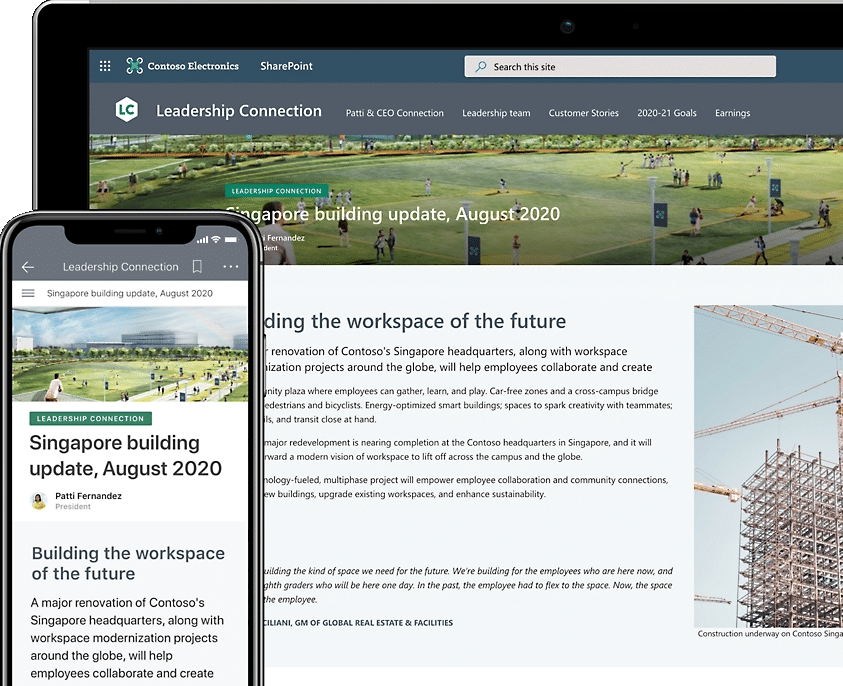The width and height of the screenshot is (843, 686).
Task: Click the SharePoint link in the top bar
Action: pos(285,66)
